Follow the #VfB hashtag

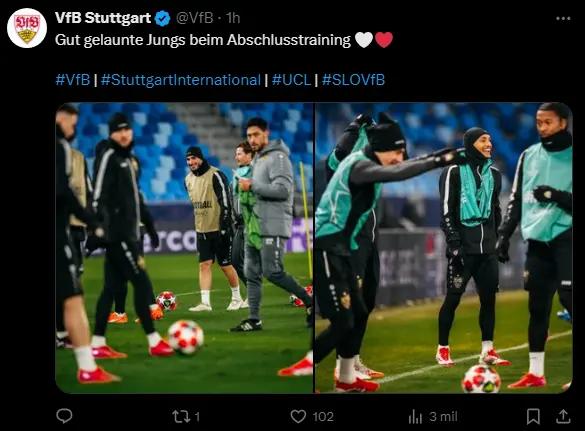click(x=73, y=80)
